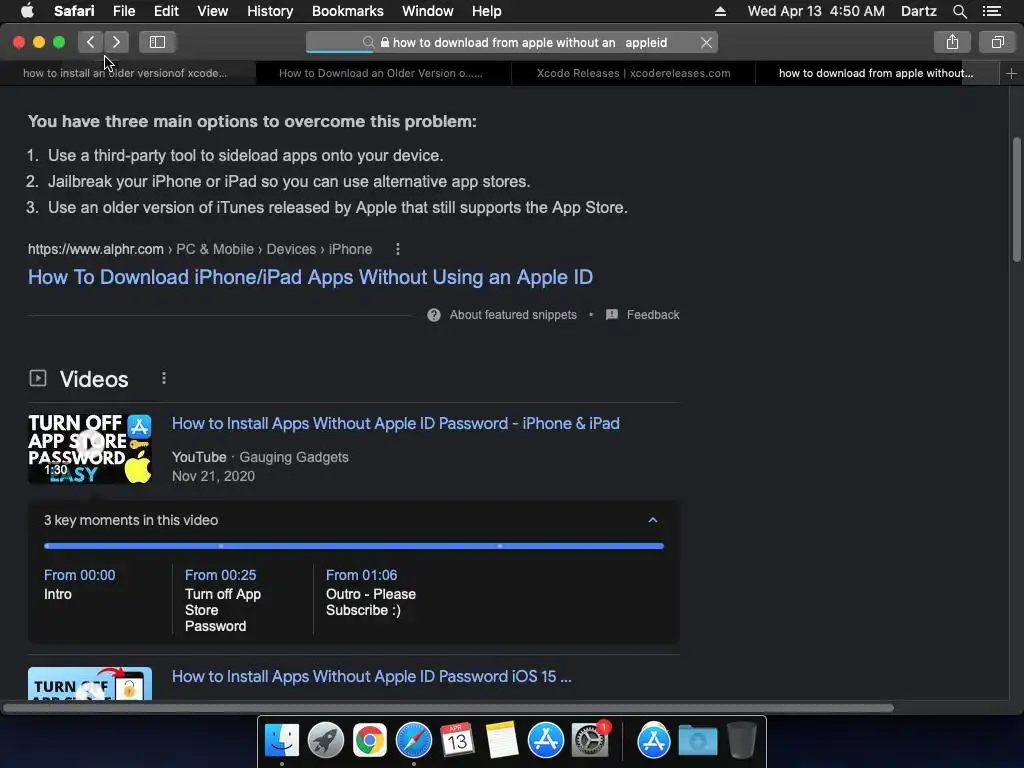
Task: Toggle the Safari sidebar button
Action: [x=157, y=42]
